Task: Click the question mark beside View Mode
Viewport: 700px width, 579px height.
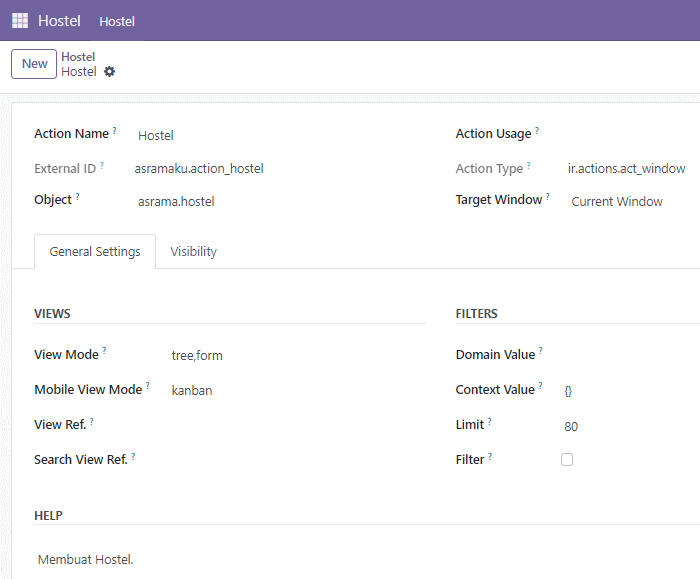Action: pos(104,351)
